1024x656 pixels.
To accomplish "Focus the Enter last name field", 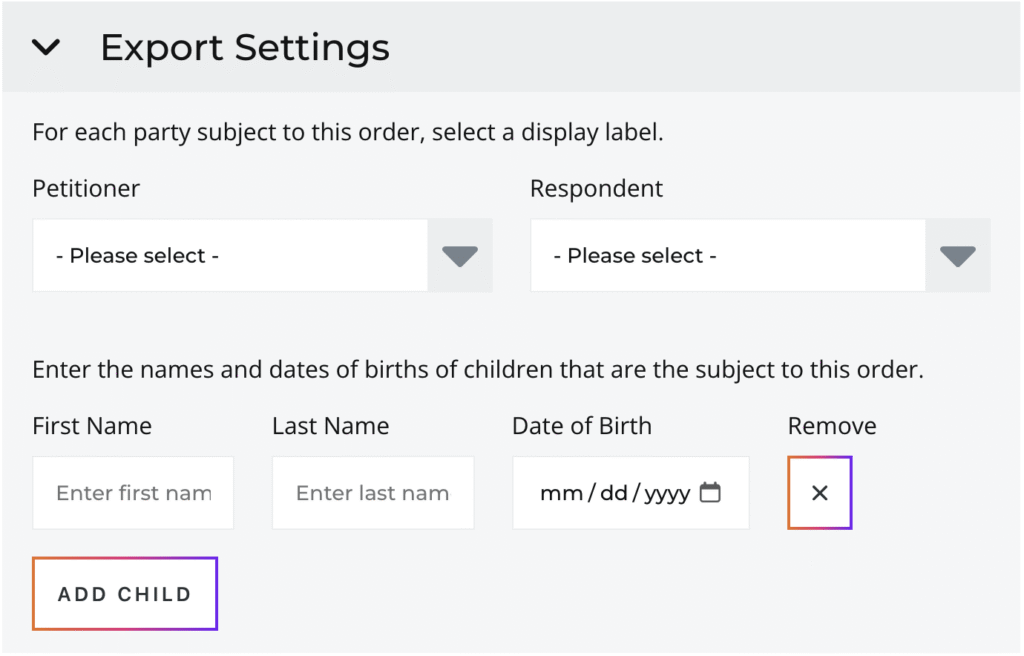I will pos(373,493).
